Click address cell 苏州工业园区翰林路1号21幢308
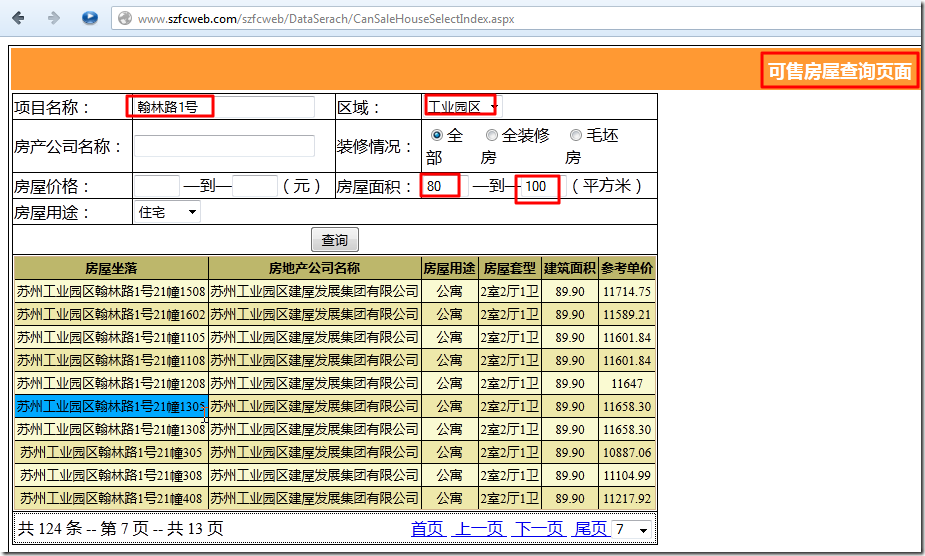925x556 pixels. [111, 476]
